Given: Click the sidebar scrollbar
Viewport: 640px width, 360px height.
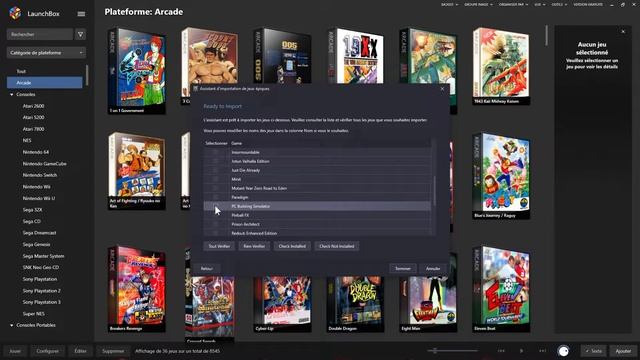Looking at the screenshot, I should 87,75.
